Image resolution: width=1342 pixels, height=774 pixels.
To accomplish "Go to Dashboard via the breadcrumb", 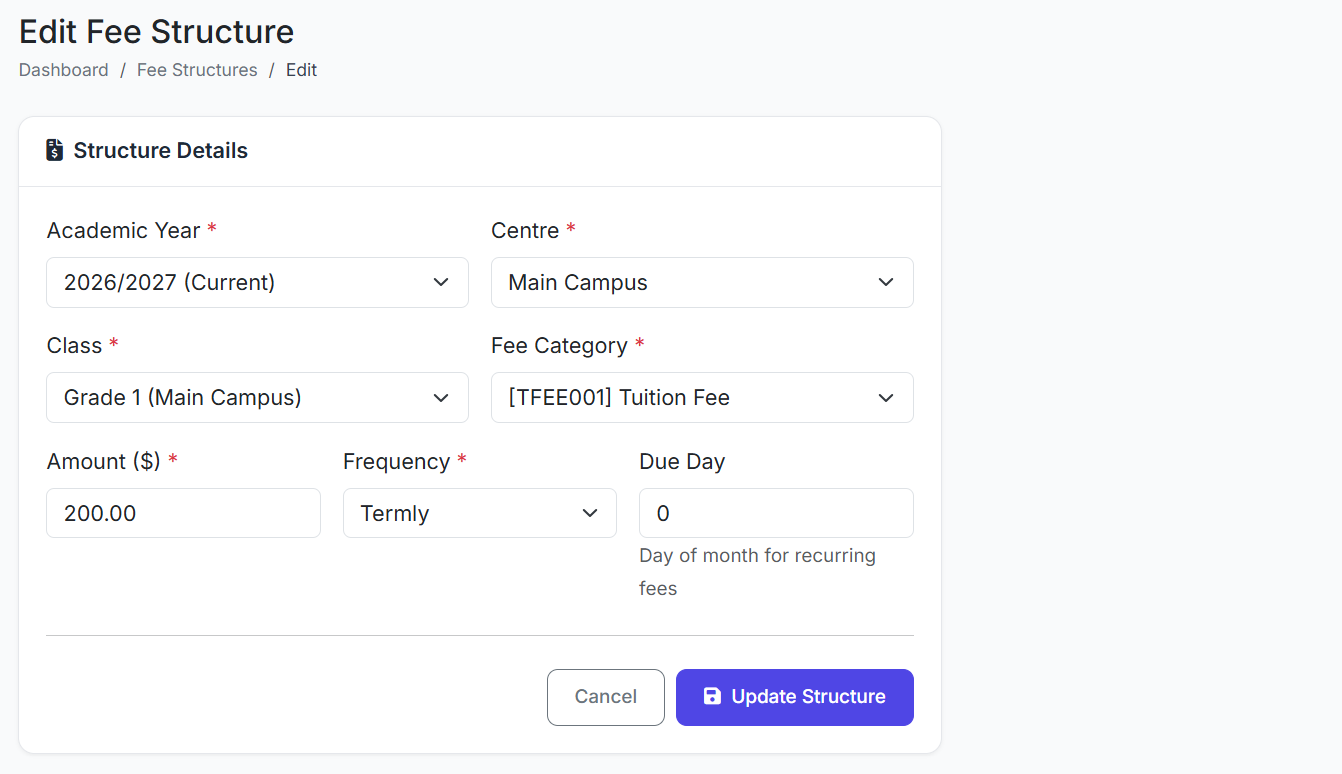I will (x=64, y=70).
